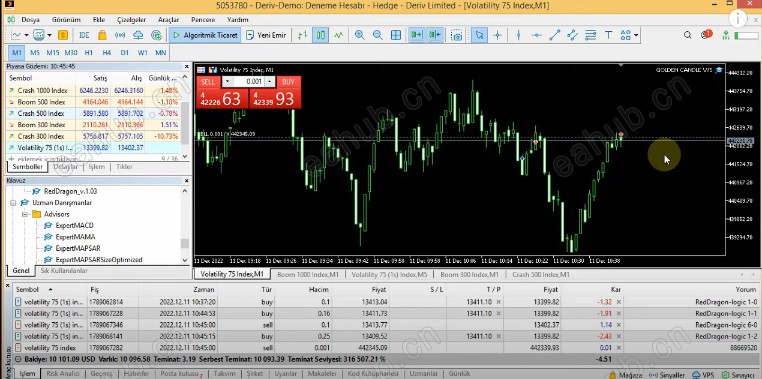
Task: Select the D1 timeframe
Action: click(x=124, y=52)
